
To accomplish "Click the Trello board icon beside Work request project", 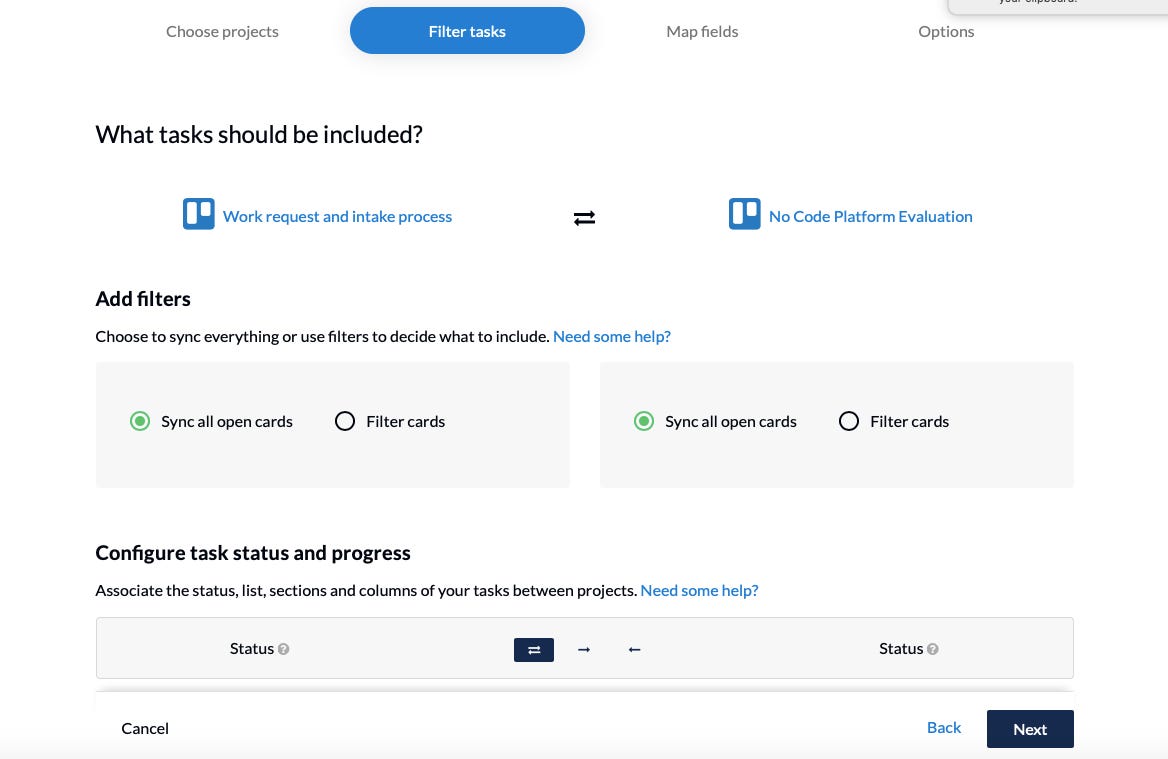I will (x=198, y=213).
